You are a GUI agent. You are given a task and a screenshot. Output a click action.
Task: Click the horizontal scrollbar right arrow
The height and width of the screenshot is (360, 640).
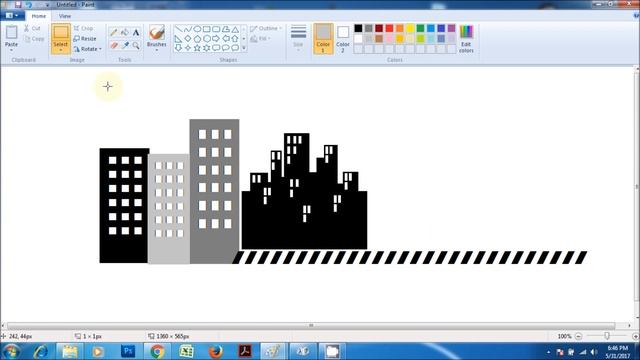click(629, 325)
